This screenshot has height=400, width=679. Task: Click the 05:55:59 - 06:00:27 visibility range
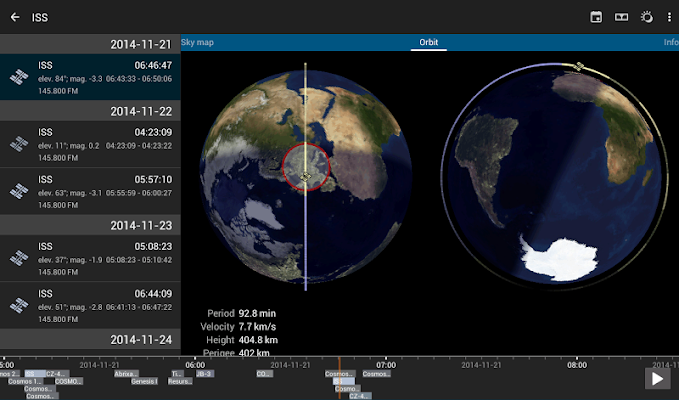tap(139, 193)
